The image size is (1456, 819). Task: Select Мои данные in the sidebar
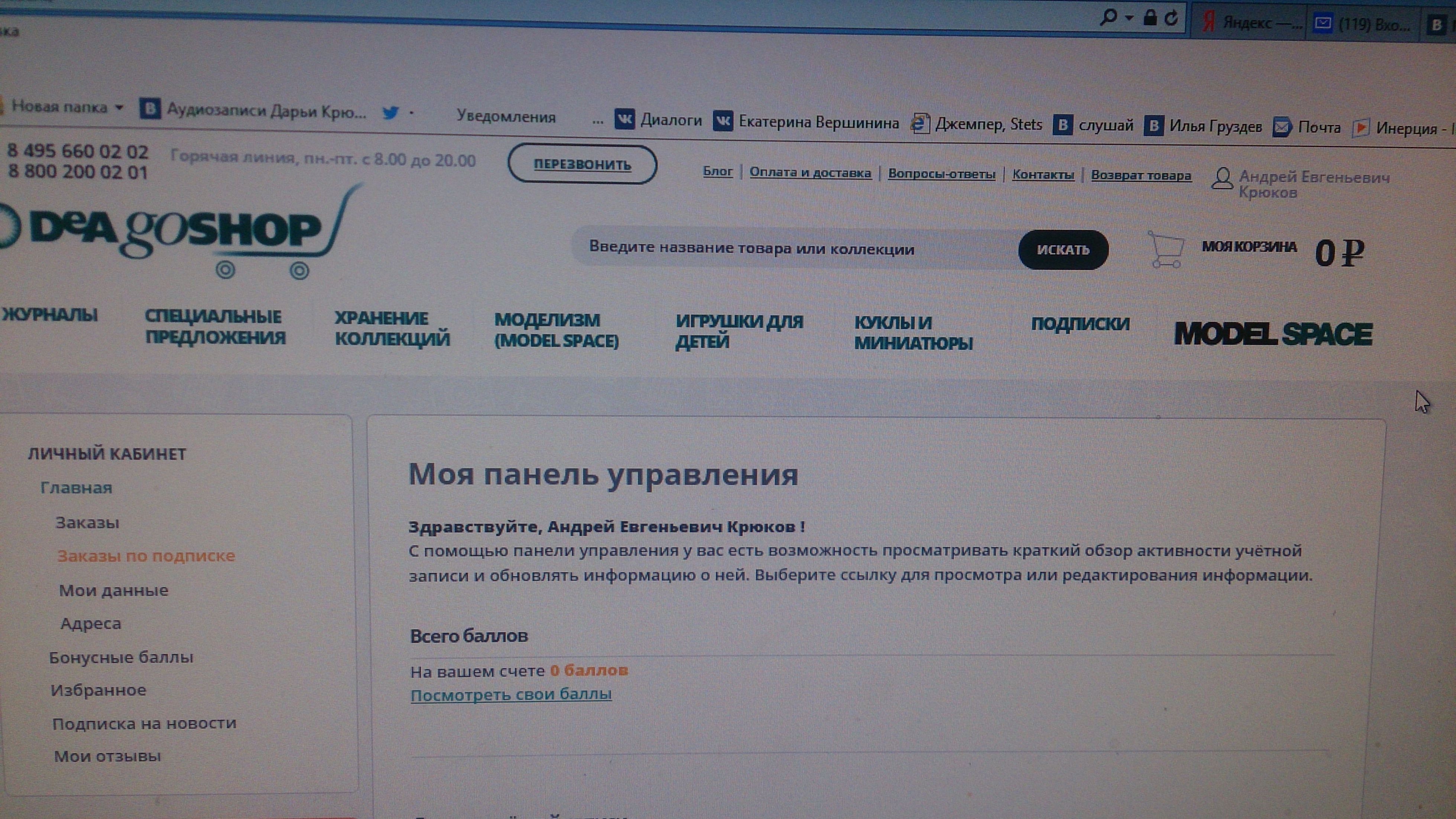(x=114, y=590)
